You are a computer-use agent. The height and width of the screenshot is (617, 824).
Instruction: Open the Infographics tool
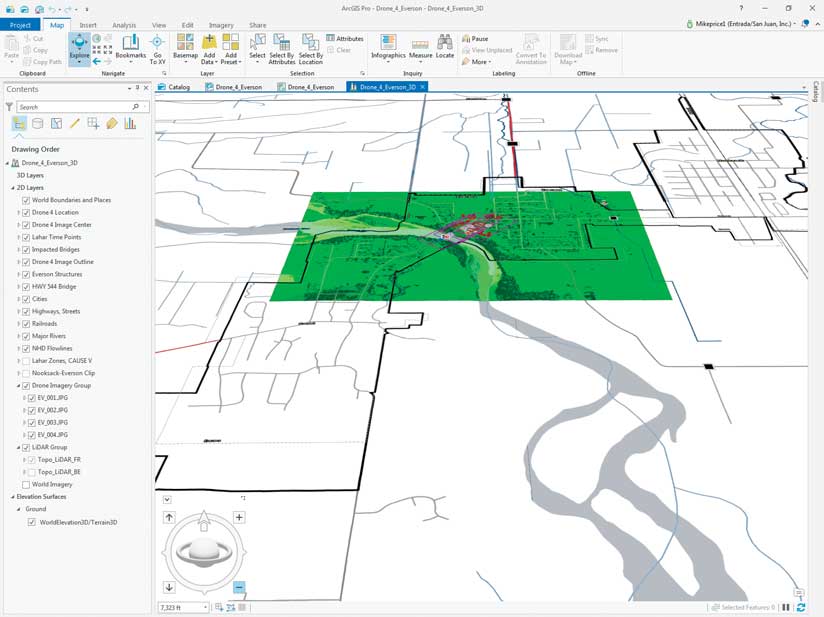tap(388, 48)
